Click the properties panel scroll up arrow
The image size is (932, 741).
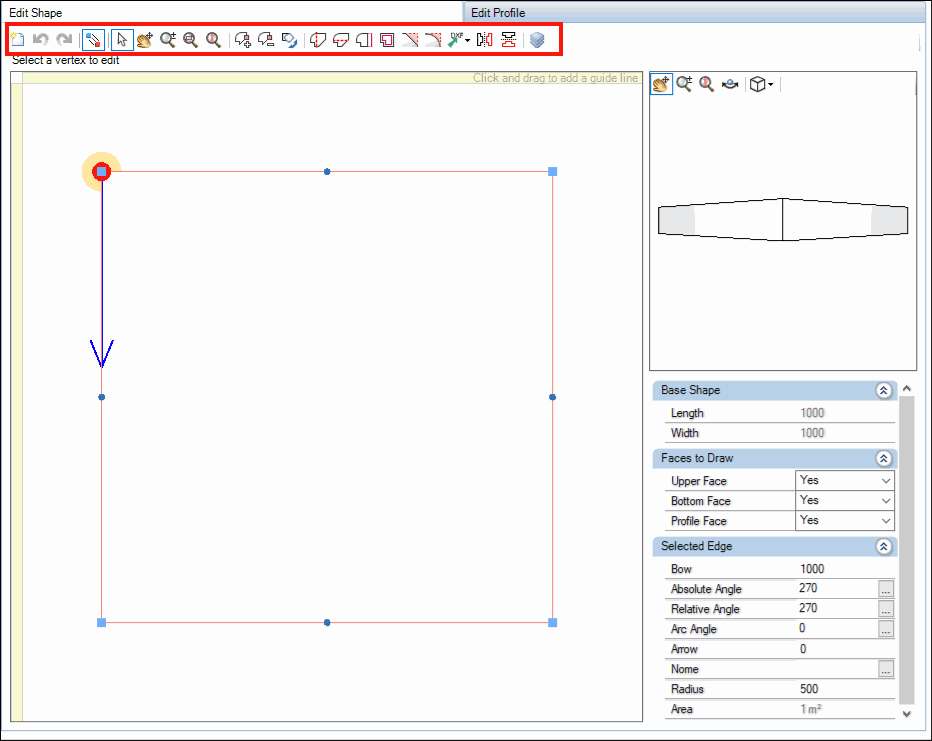pos(906,388)
